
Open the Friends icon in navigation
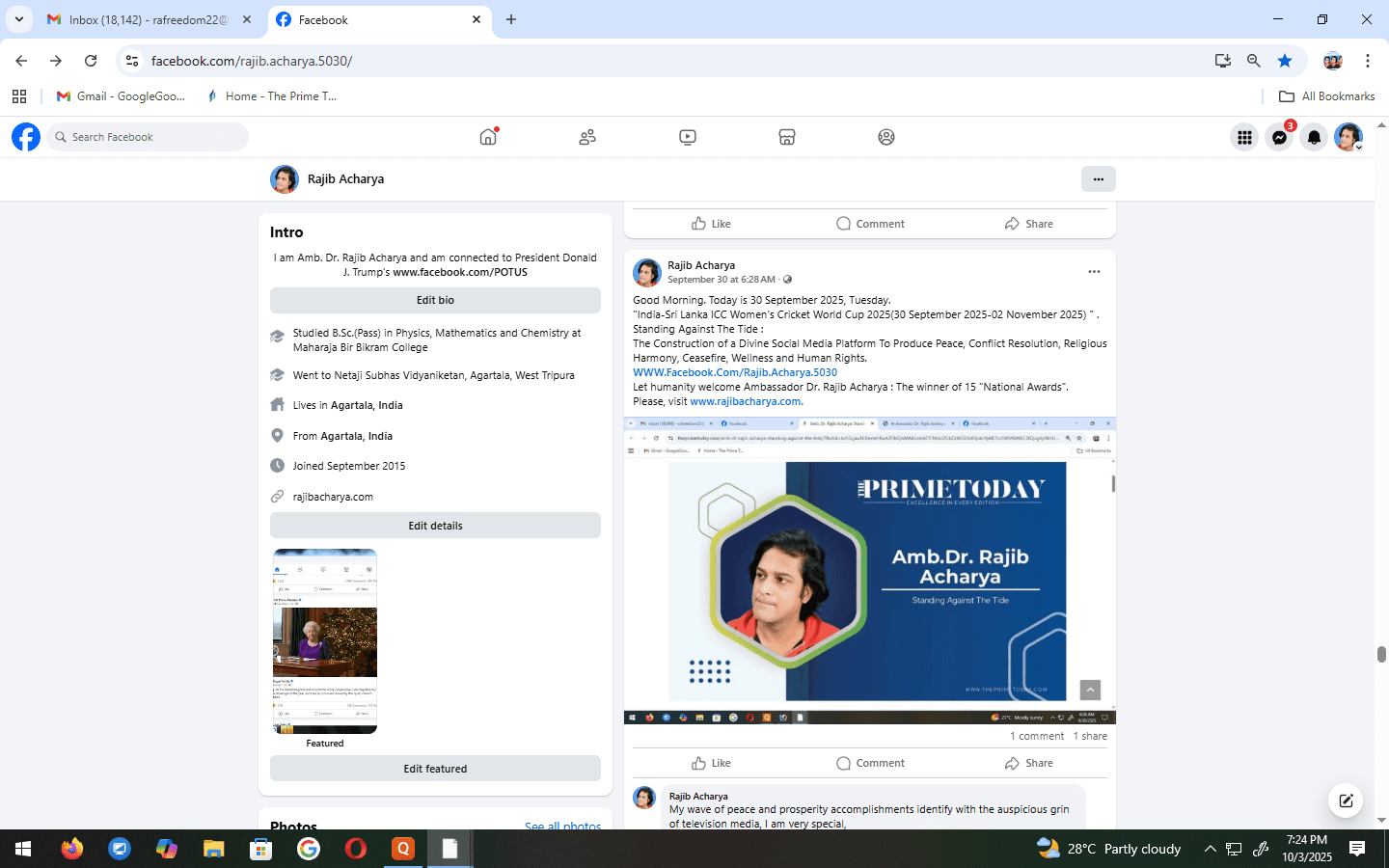pyautogui.click(x=587, y=137)
